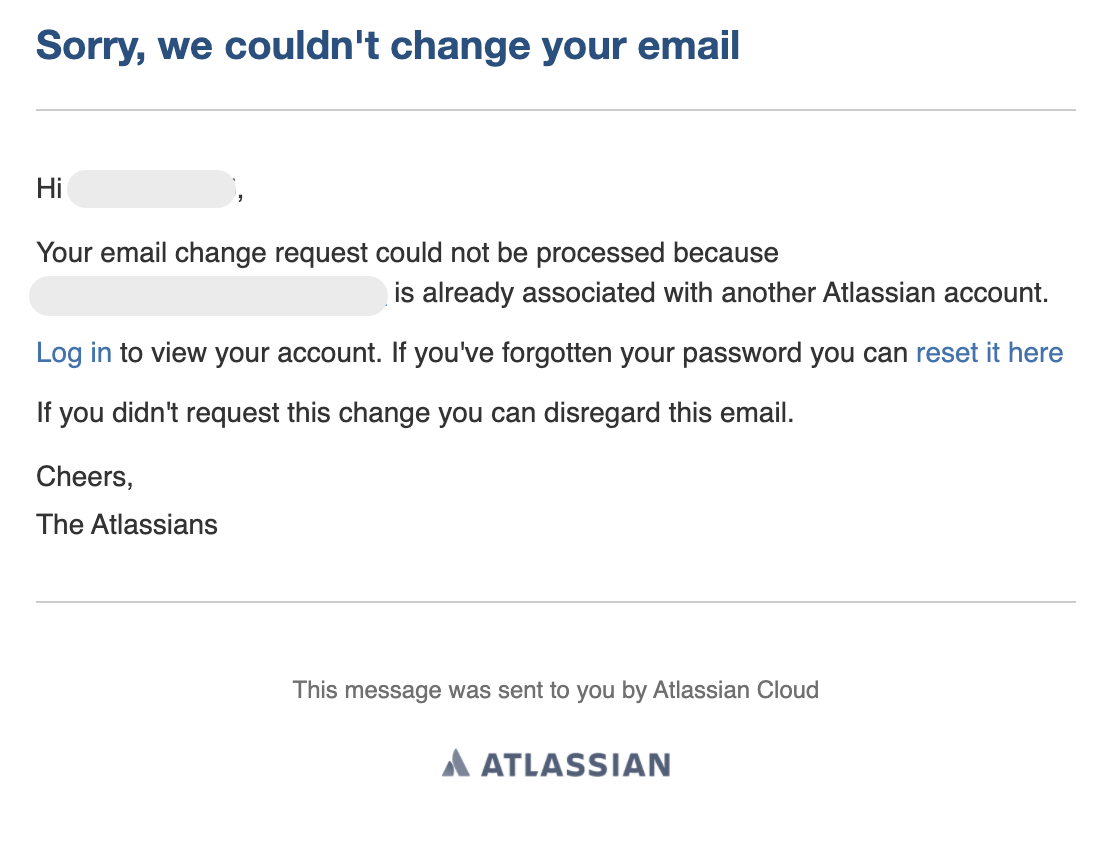Click the "Hi" greeting word
The width and height of the screenshot is (1100, 844).
pos(49,189)
